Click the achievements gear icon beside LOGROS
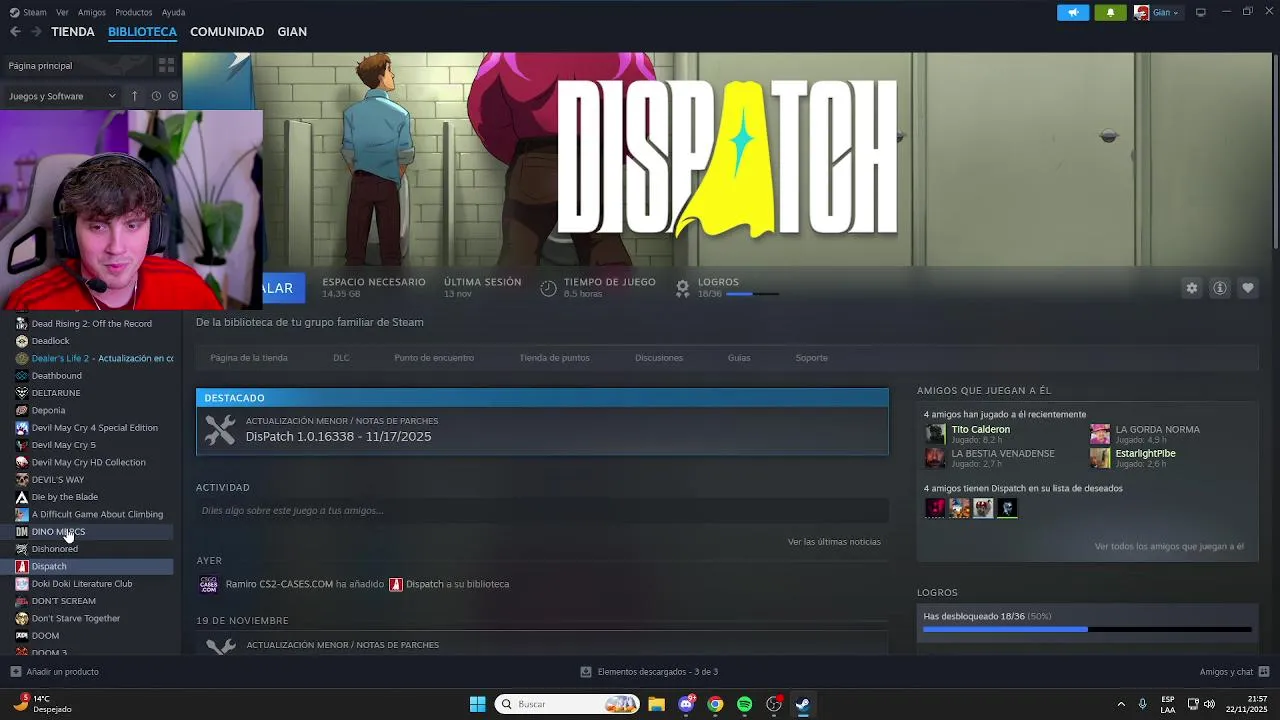The width and height of the screenshot is (1280, 720). pyautogui.click(x=682, y=288)
